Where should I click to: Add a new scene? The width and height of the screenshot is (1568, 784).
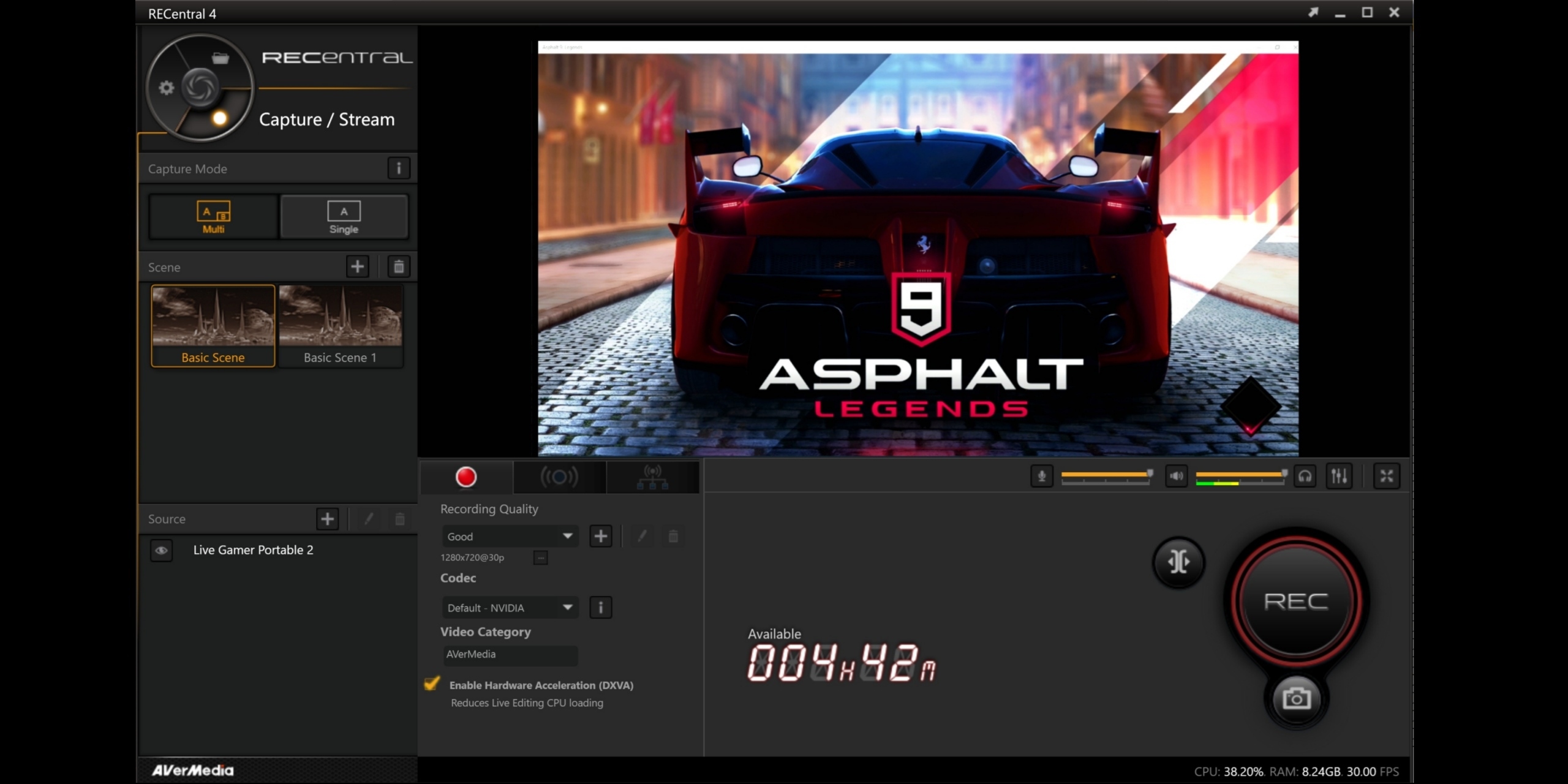click(x=358, y=266)
